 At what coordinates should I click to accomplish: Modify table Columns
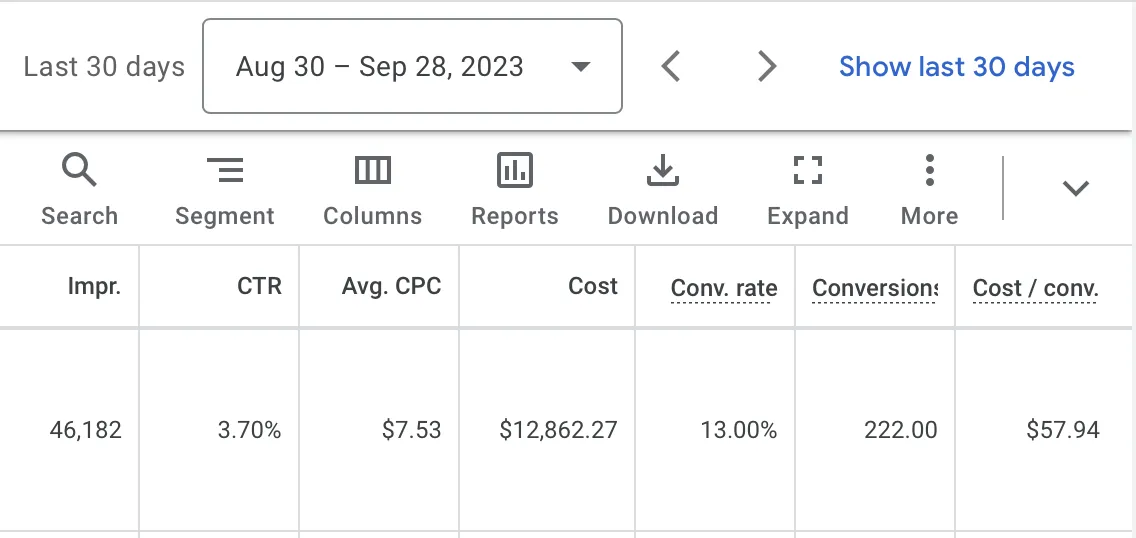click(372, 190)
